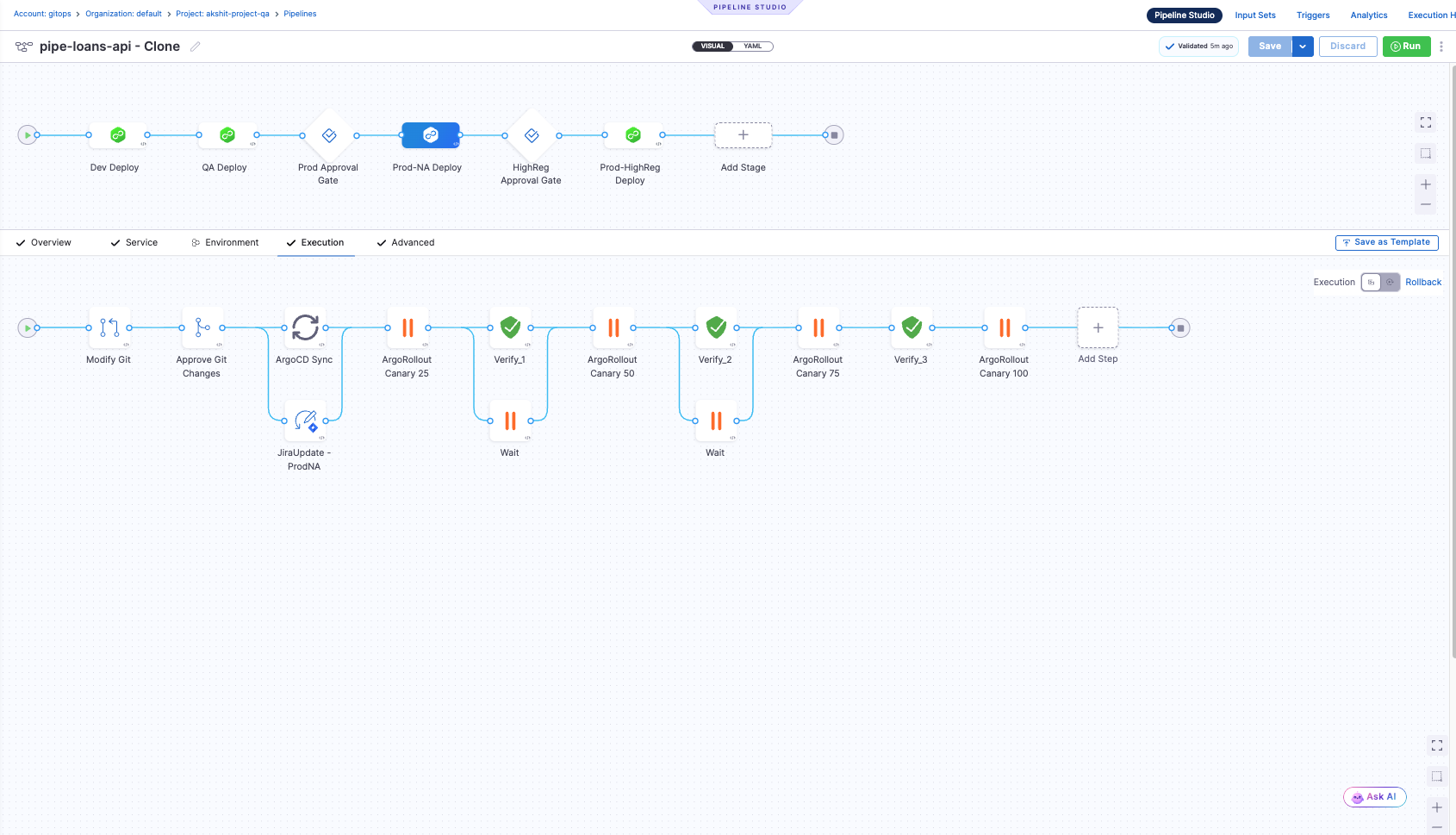Click Save as Template
This screenshot has width=1456, height=835.
tap(1387, 242)
